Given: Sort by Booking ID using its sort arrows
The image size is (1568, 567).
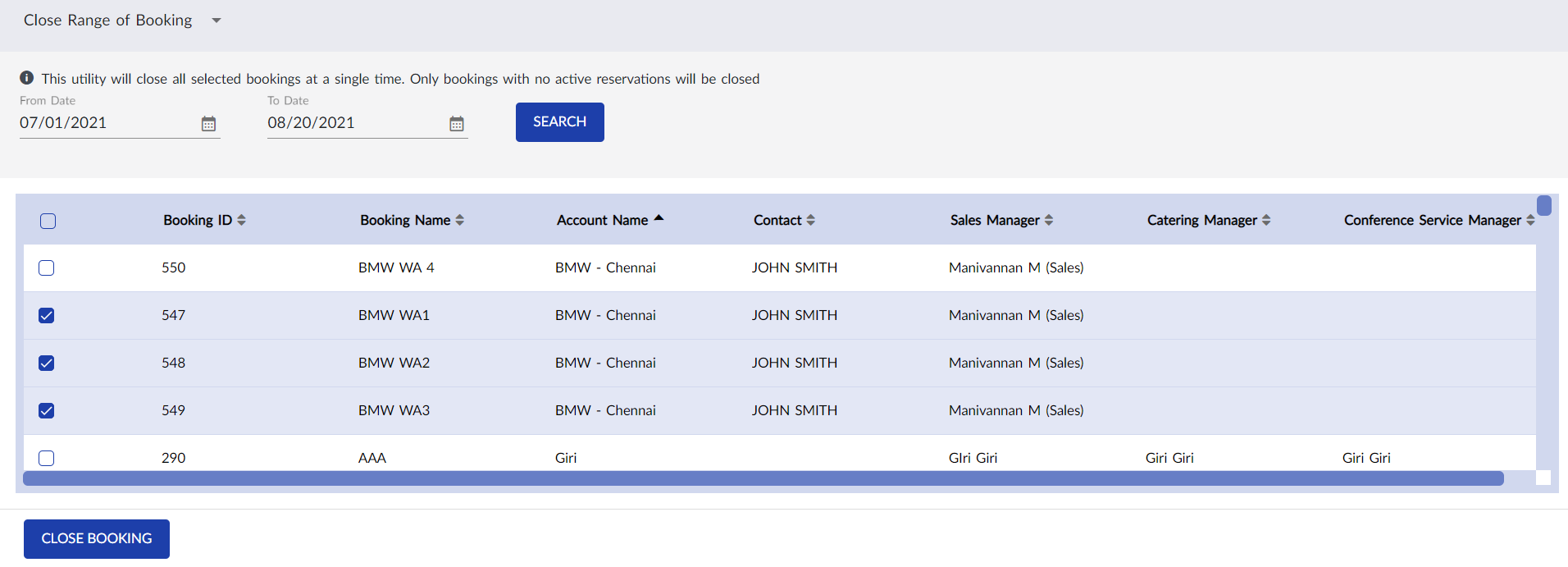Looking at the screenshot, I should pyautogui.click(x=241, y=220).
